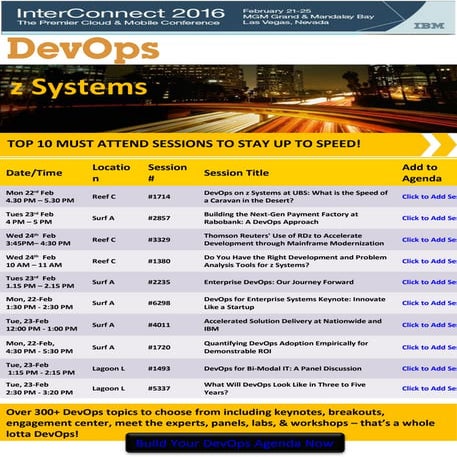
Task: Click the Date/Time column header
Action: point(34,173)
